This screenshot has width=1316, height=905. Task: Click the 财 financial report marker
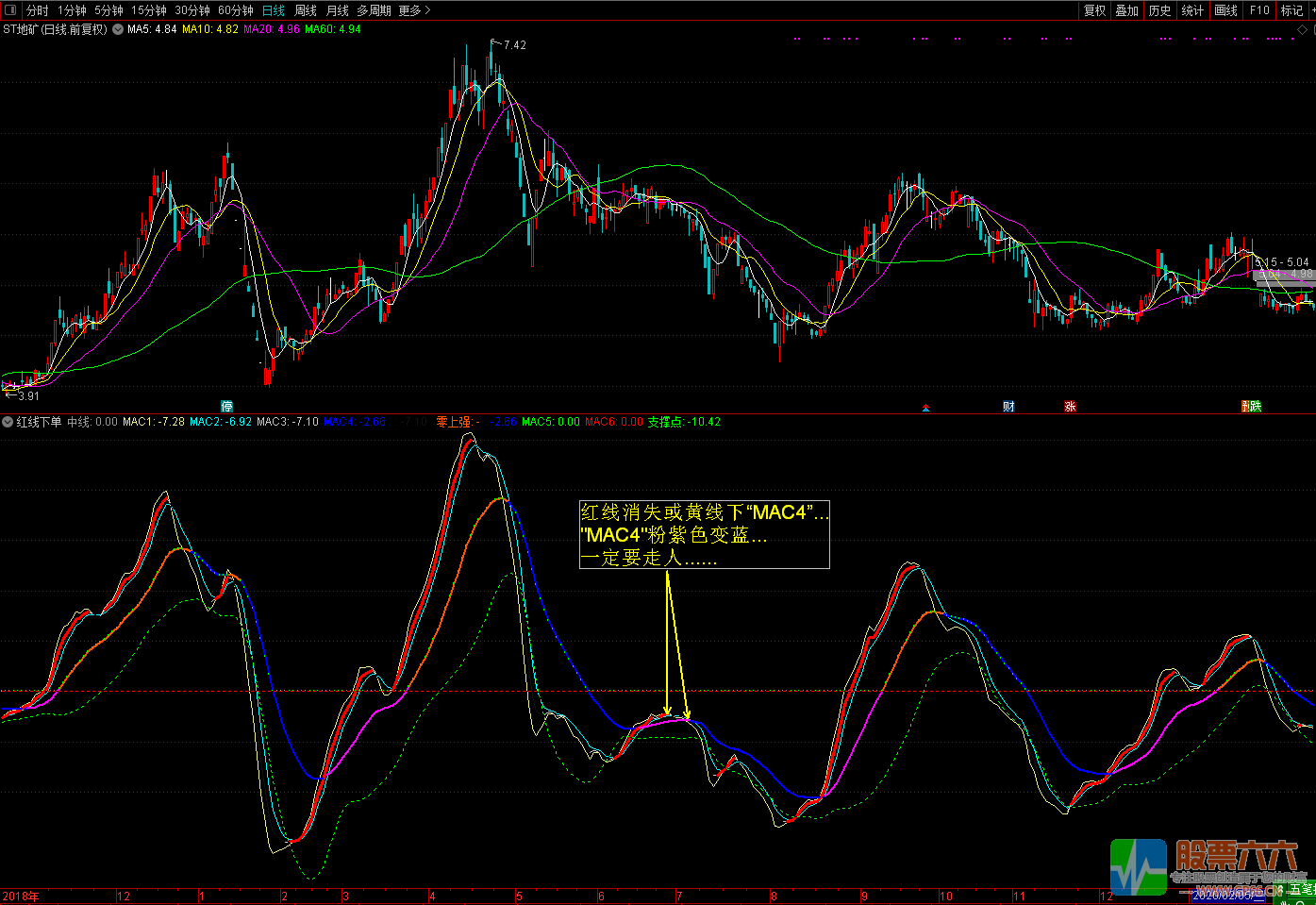tap(1008, 407)
